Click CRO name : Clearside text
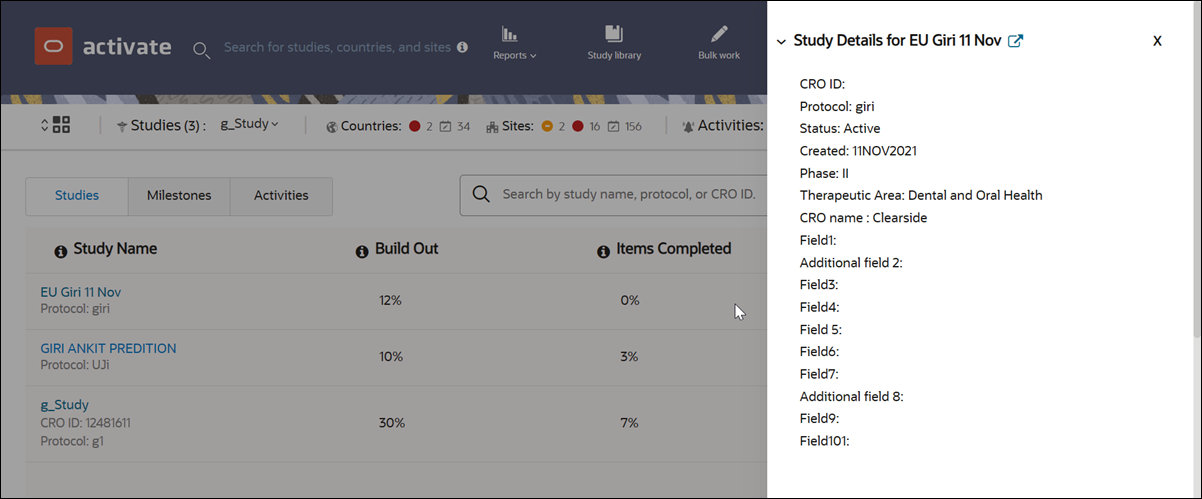Image resolution: width=1202 pixels, height=499 pixels. [863, 217]
